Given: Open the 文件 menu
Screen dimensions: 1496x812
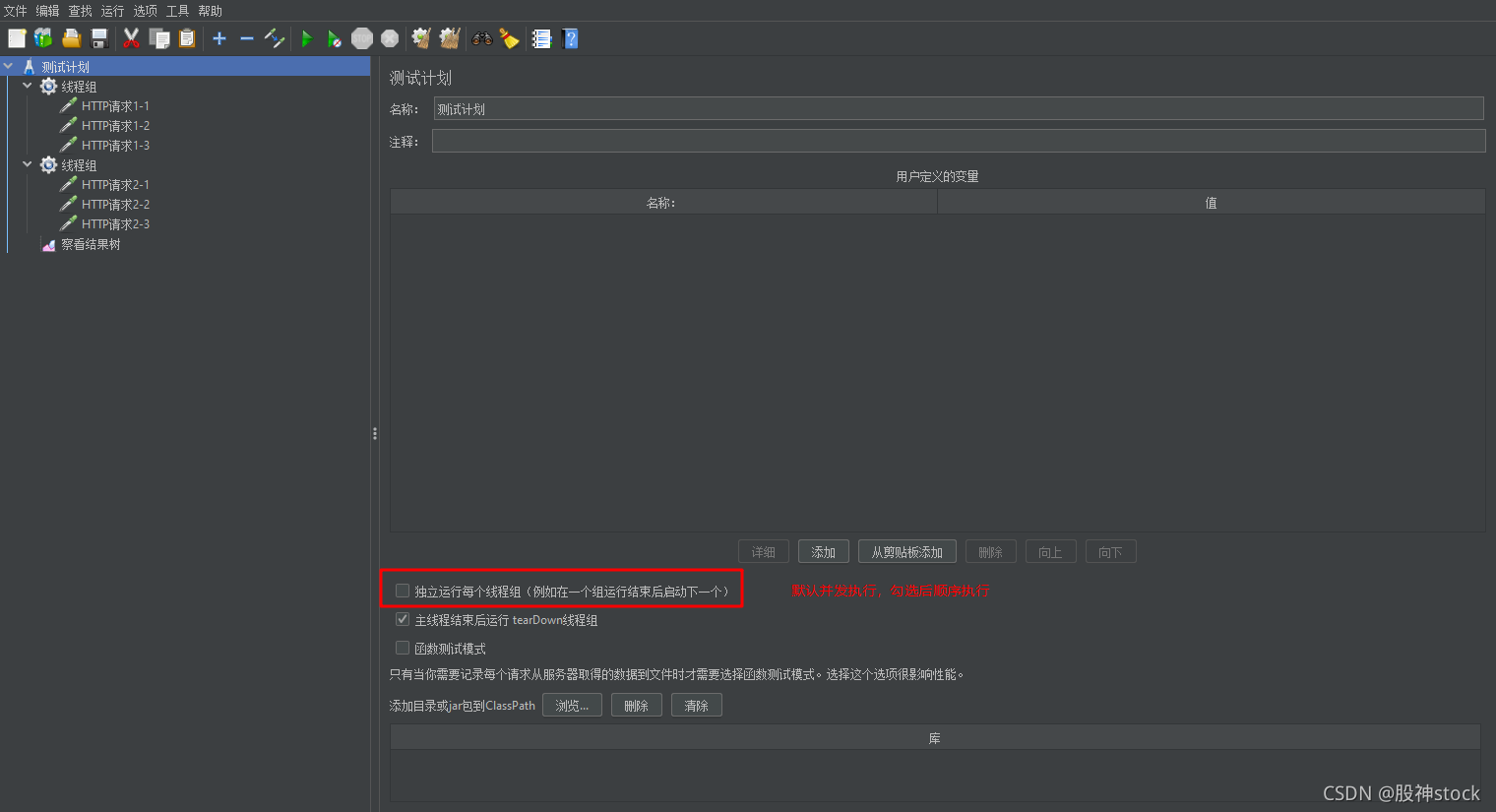Looking at the screenshot, I should 16,11.
